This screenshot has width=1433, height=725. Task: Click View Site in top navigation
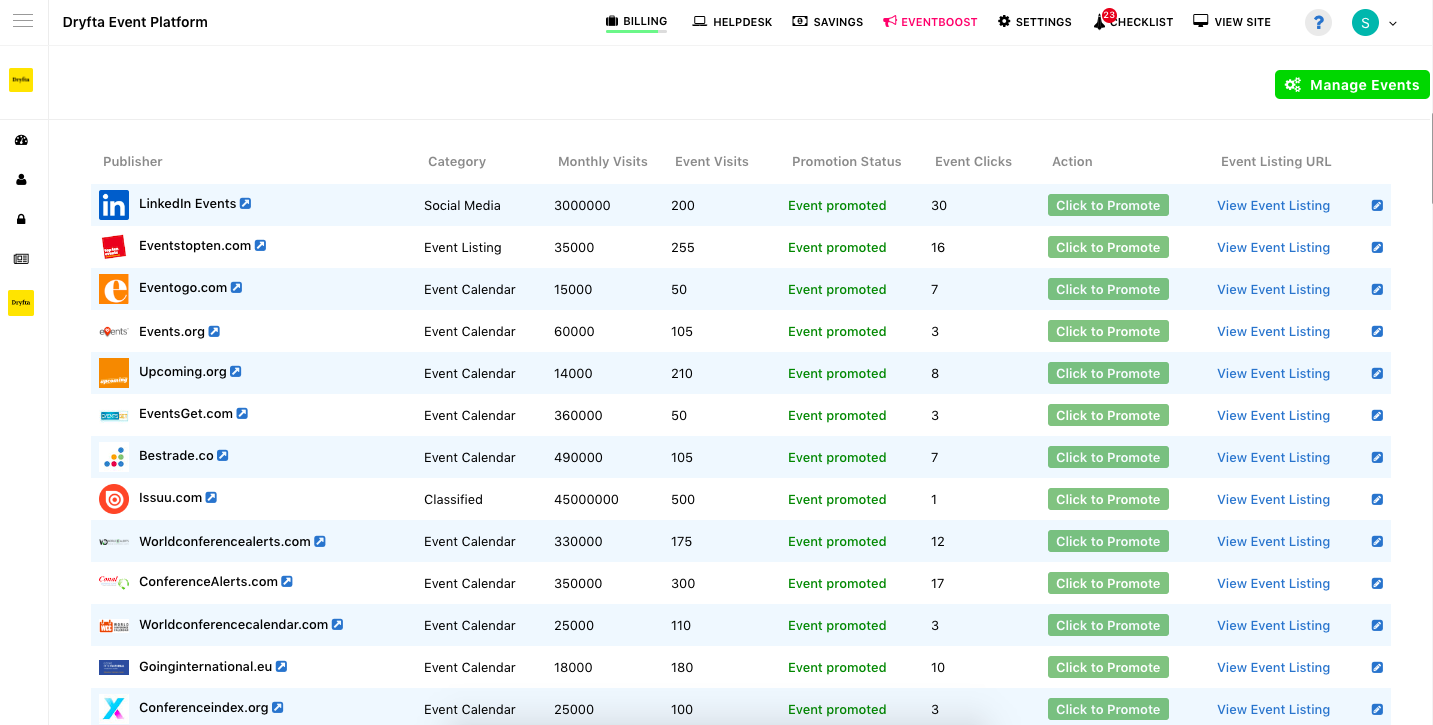1232,22
